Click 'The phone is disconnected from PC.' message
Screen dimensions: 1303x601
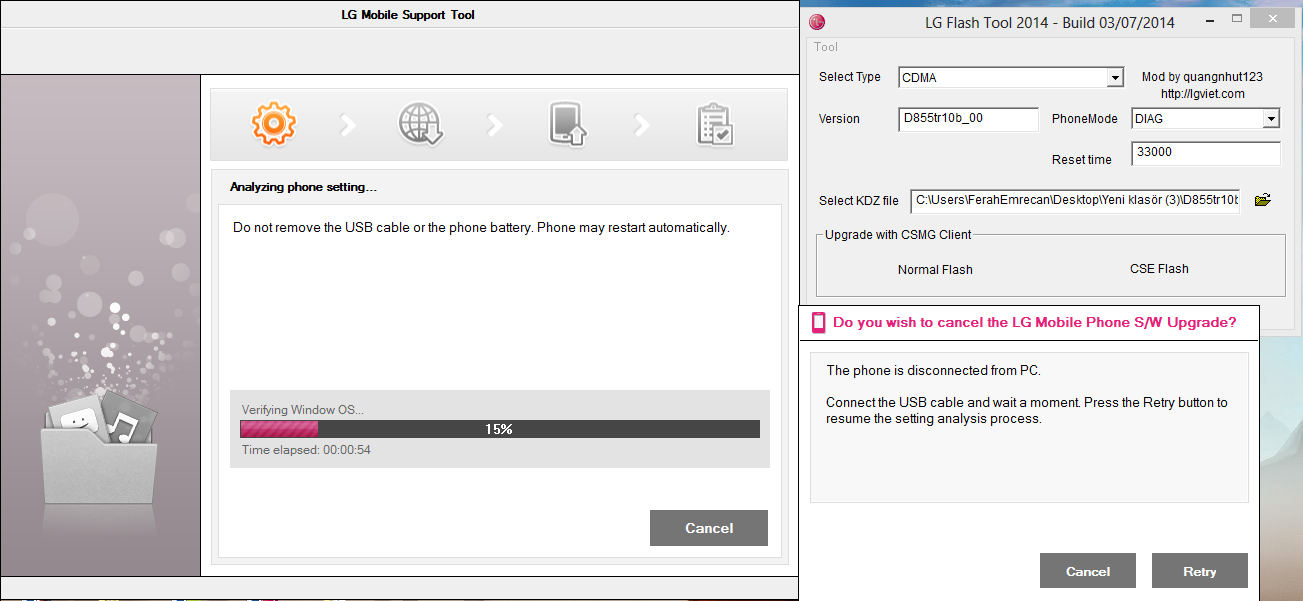click(x=933, y=370)
